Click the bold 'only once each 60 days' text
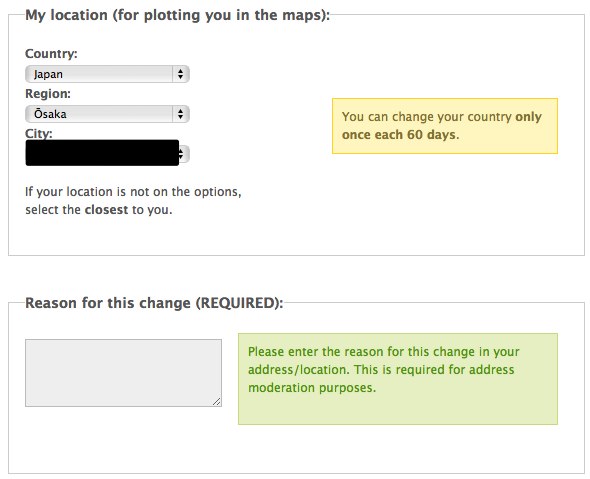Screen dimensions: 590x479 (x=442, y=126)
